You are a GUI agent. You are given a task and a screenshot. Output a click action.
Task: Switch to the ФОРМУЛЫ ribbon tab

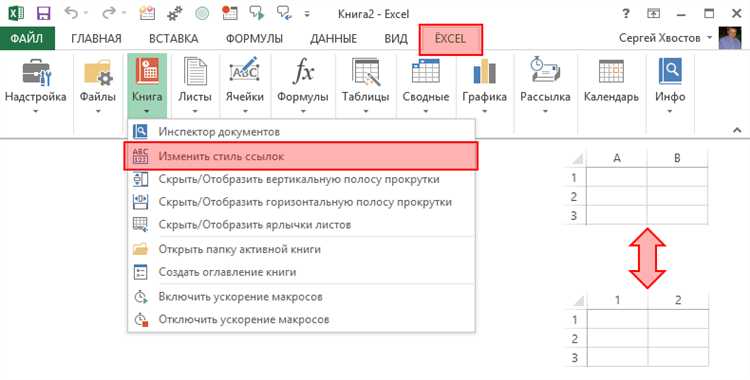coord(254,39)
